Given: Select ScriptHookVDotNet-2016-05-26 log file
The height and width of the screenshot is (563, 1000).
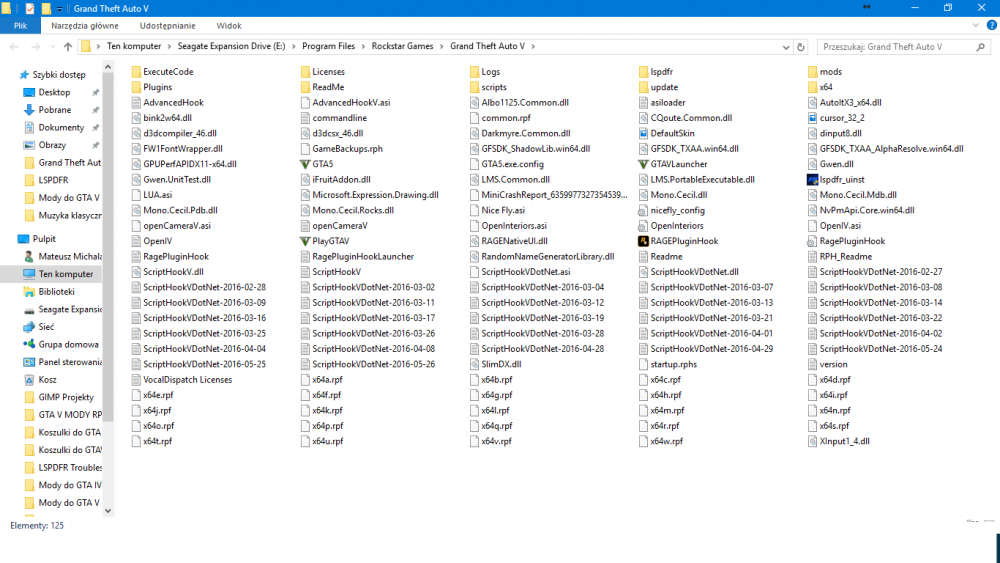Looking at the screenshot, I should [x=368, y=364].
